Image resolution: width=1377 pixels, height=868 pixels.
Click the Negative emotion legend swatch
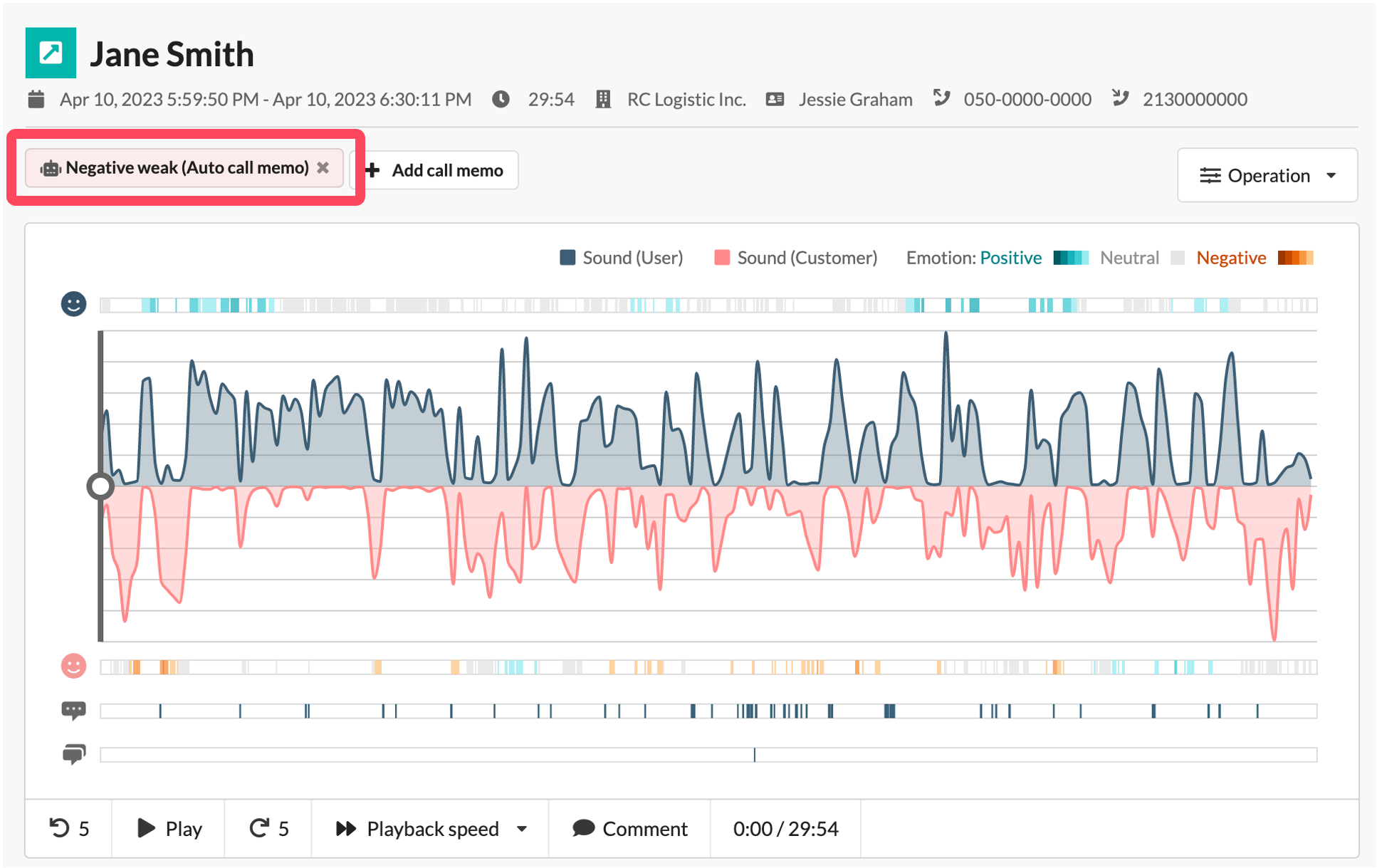click(x=1295, y=258)
